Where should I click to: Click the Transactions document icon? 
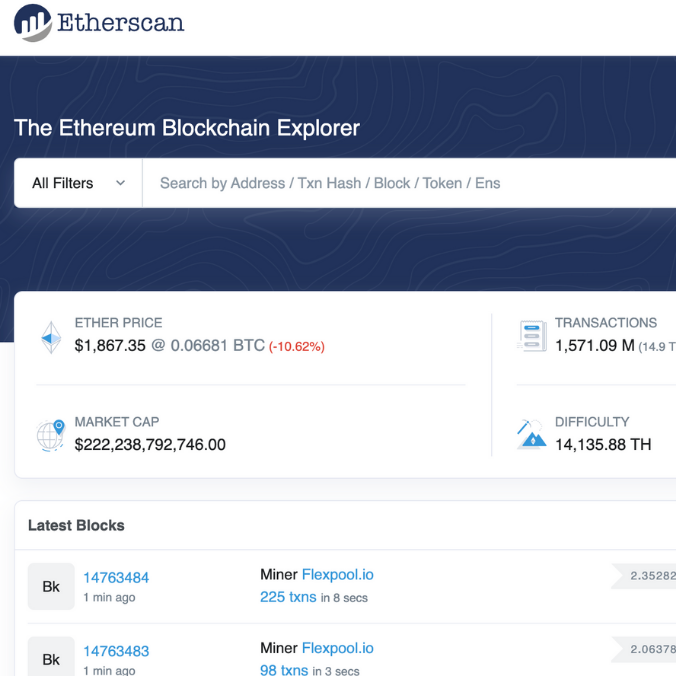(532, 336)
